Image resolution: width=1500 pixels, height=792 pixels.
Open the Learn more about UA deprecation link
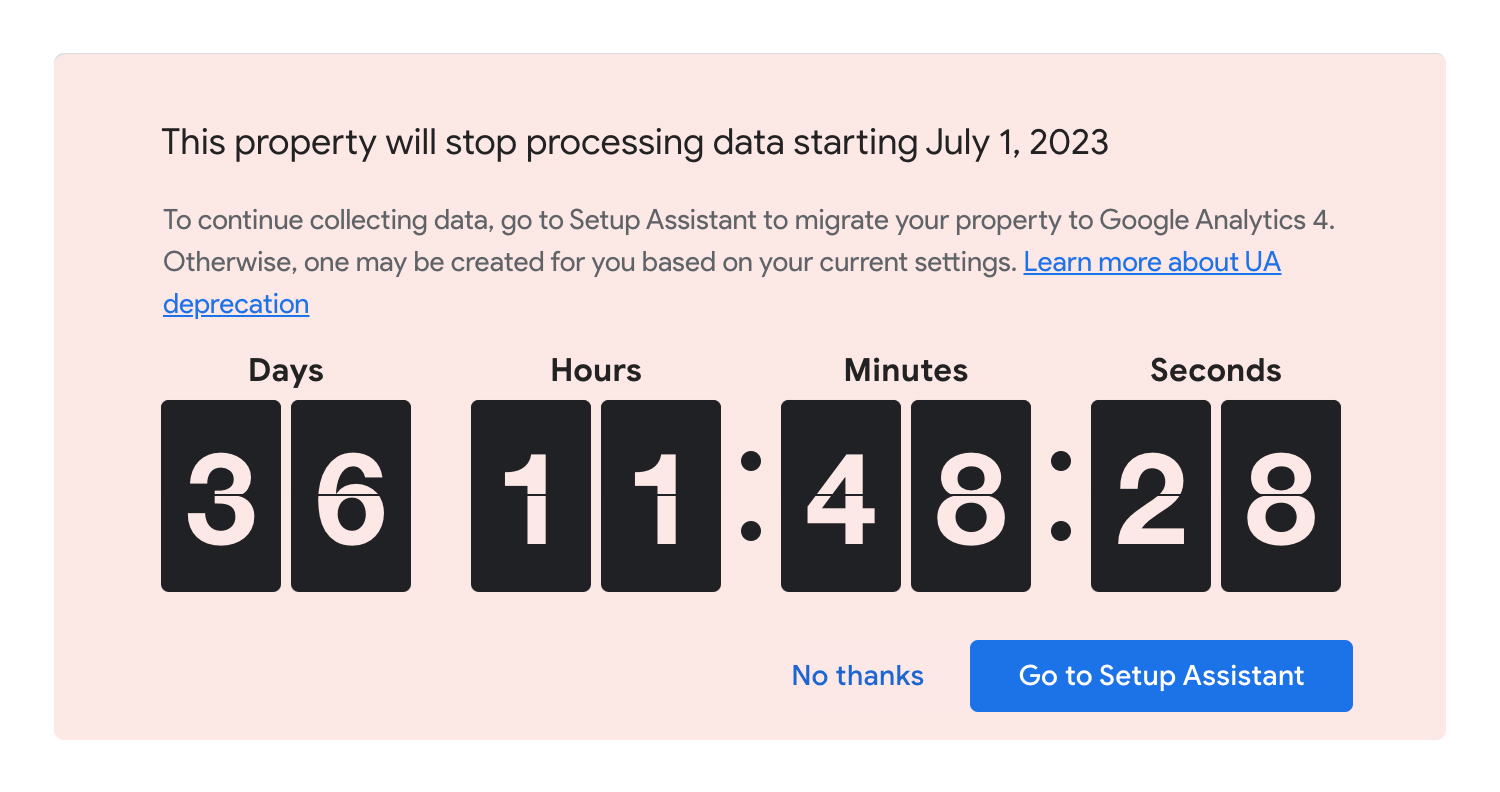click(x=1152, y=262)
